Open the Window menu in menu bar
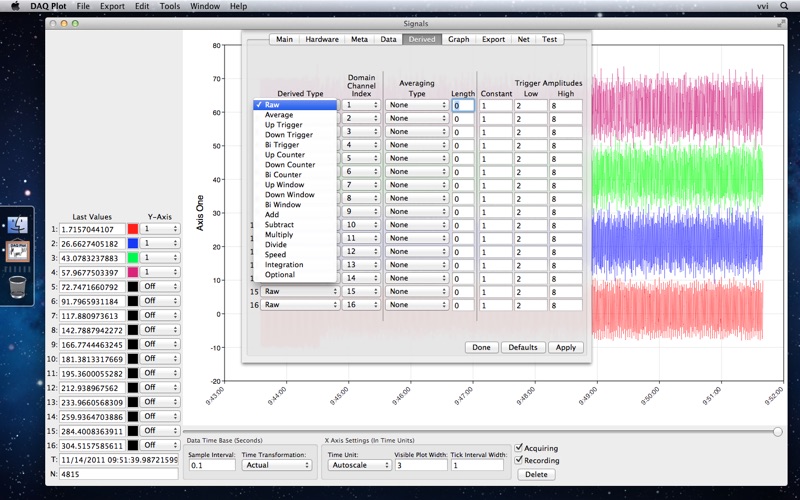 point(205,6)
